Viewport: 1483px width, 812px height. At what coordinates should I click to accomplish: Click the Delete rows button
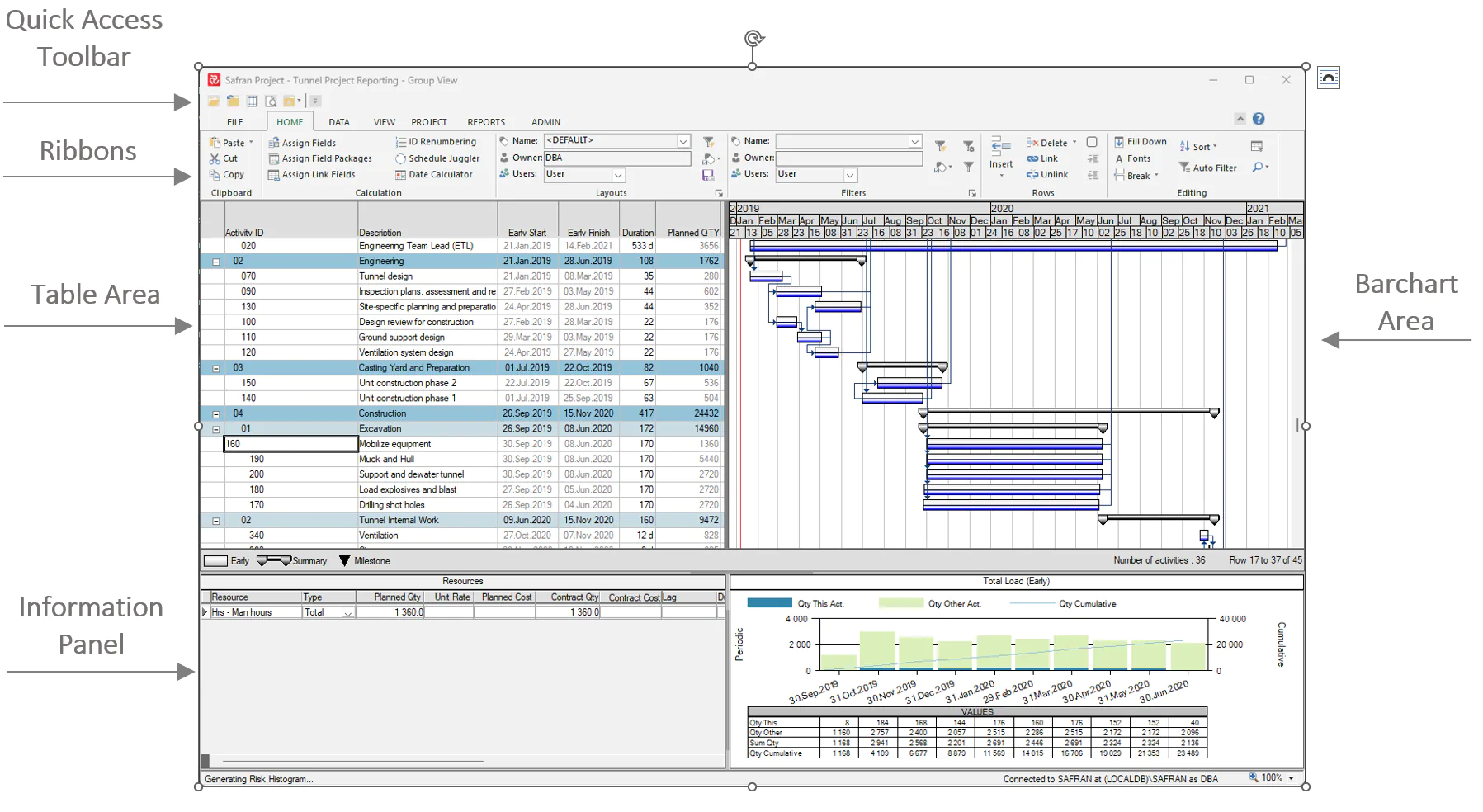(x=1048, y=143)
